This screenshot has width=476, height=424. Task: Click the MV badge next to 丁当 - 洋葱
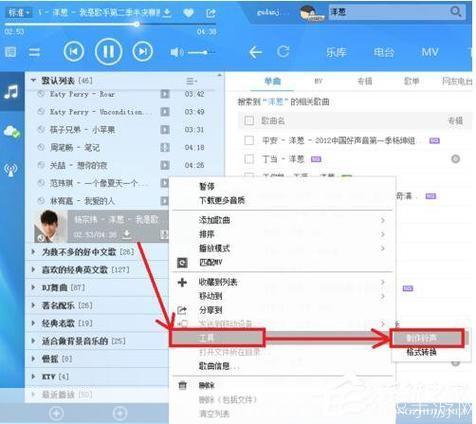tap(316, 159)
